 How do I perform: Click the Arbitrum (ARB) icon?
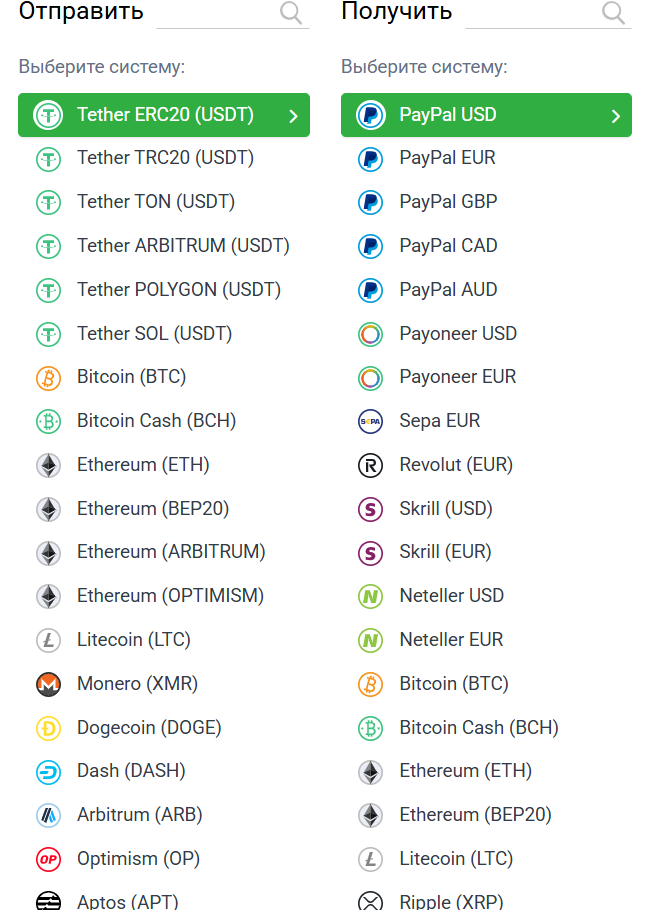48,815
